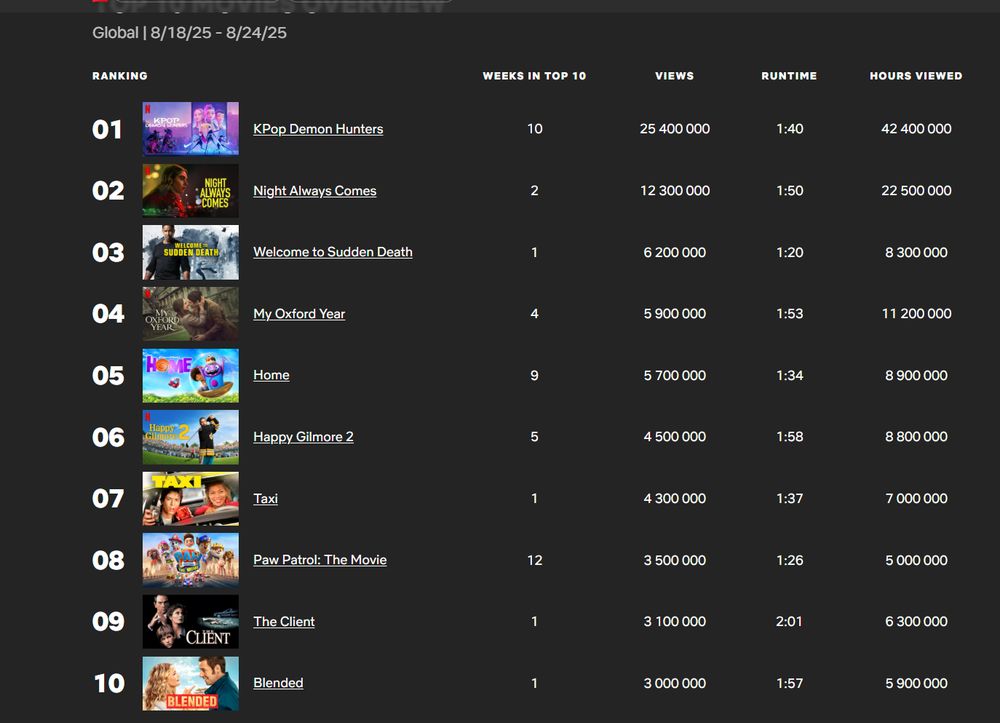Click the 4 500 000 views value
Viewport: 1000px width, 723px height.
pyautogui.click(x=675, y=437)
